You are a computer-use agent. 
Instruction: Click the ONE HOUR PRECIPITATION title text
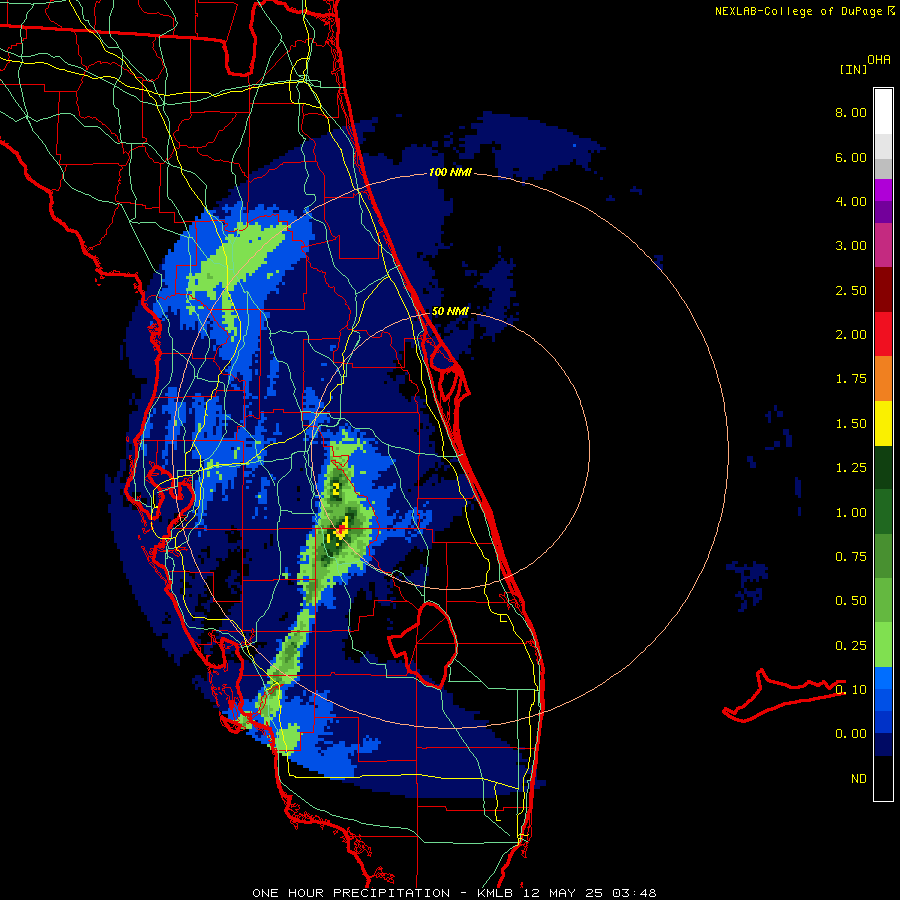[351, 893]
